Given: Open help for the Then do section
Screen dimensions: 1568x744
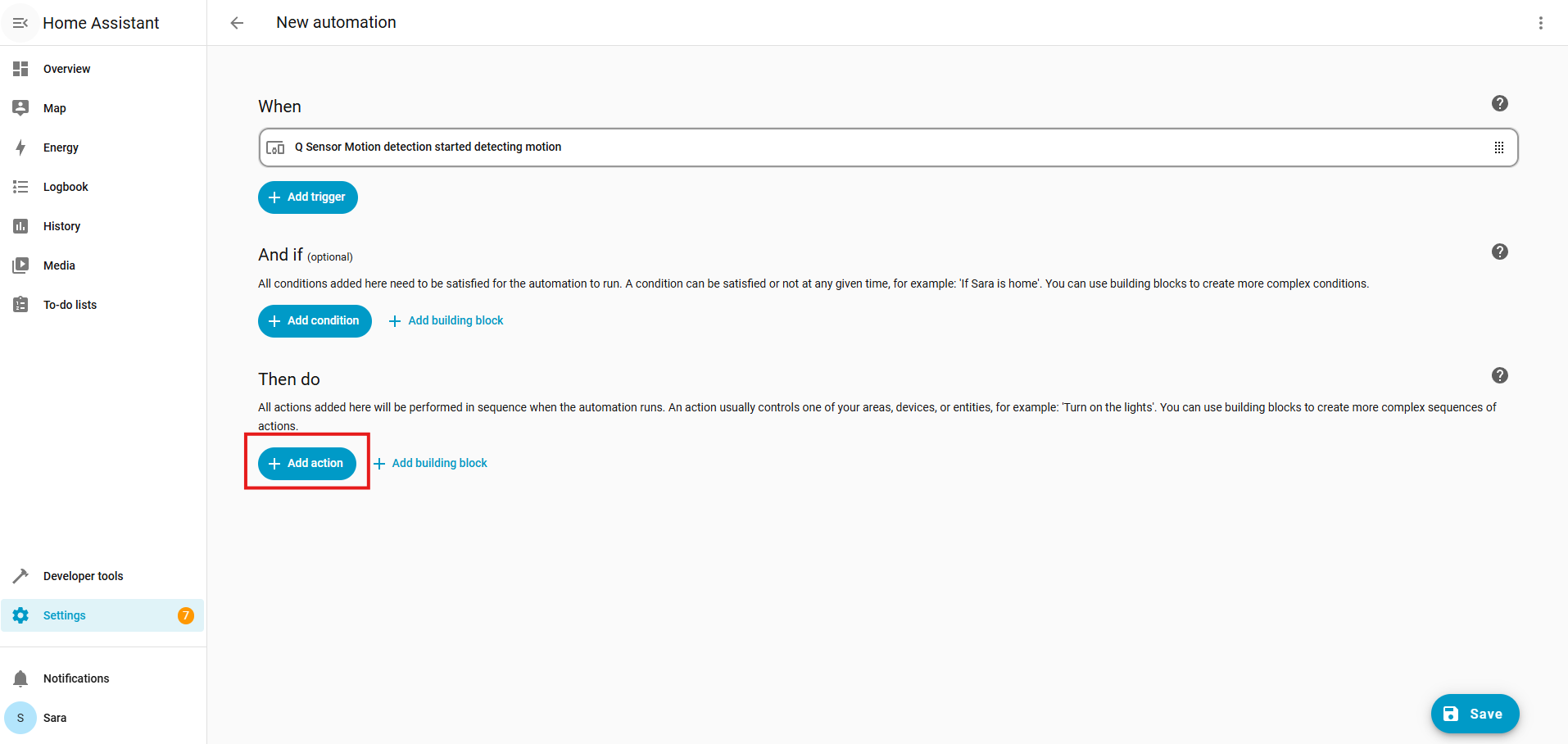Looking at the screenshot, I should pyautogui.click(x=1500, y=375).
